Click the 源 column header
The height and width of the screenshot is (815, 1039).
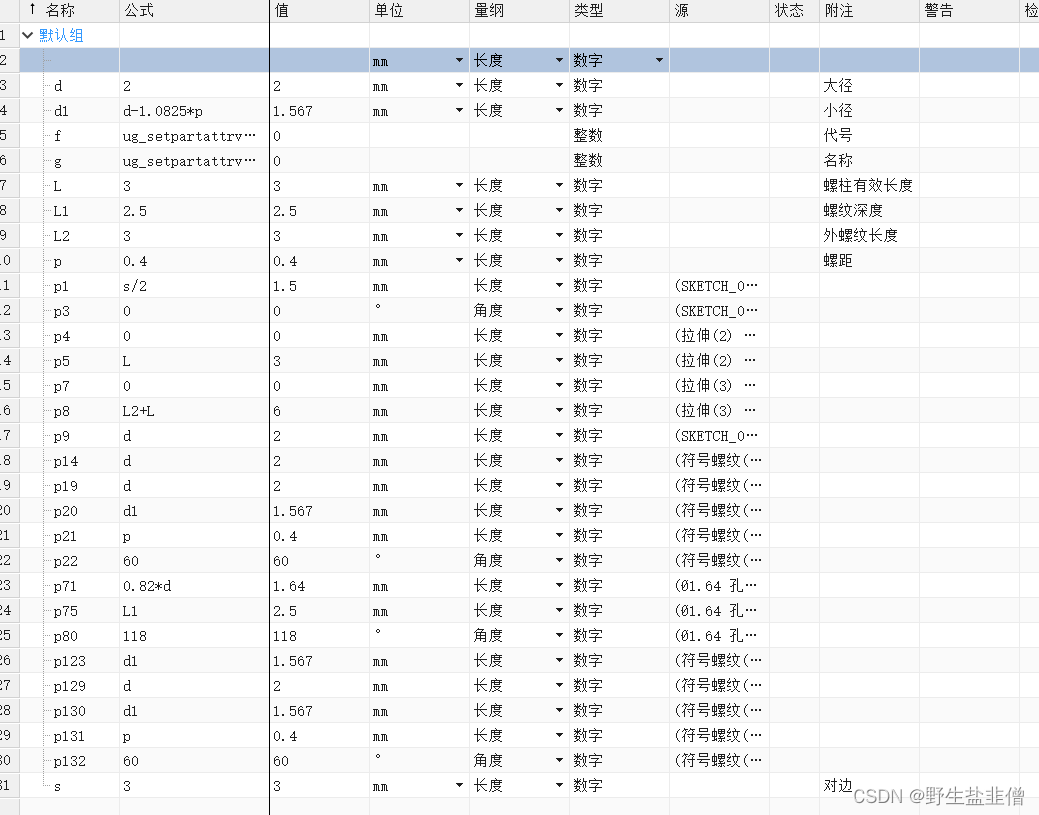click(x=681, y=11)
